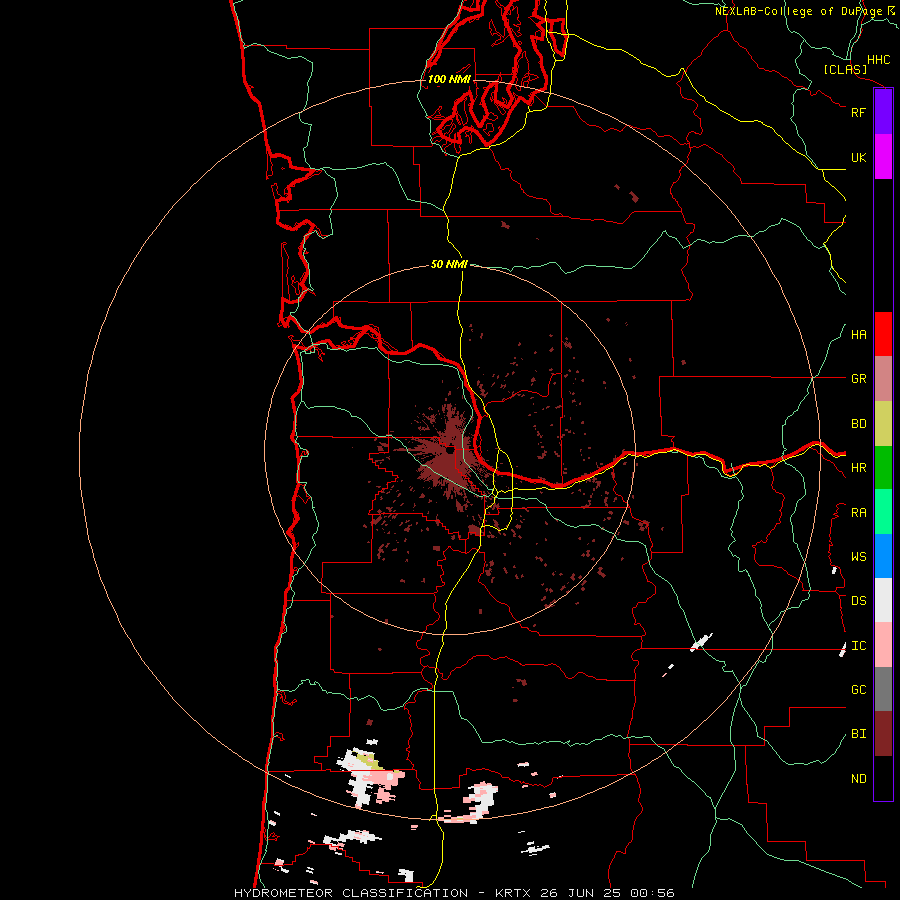
Task: Select the red HA legend color swatch
Action: pos(883,334)
